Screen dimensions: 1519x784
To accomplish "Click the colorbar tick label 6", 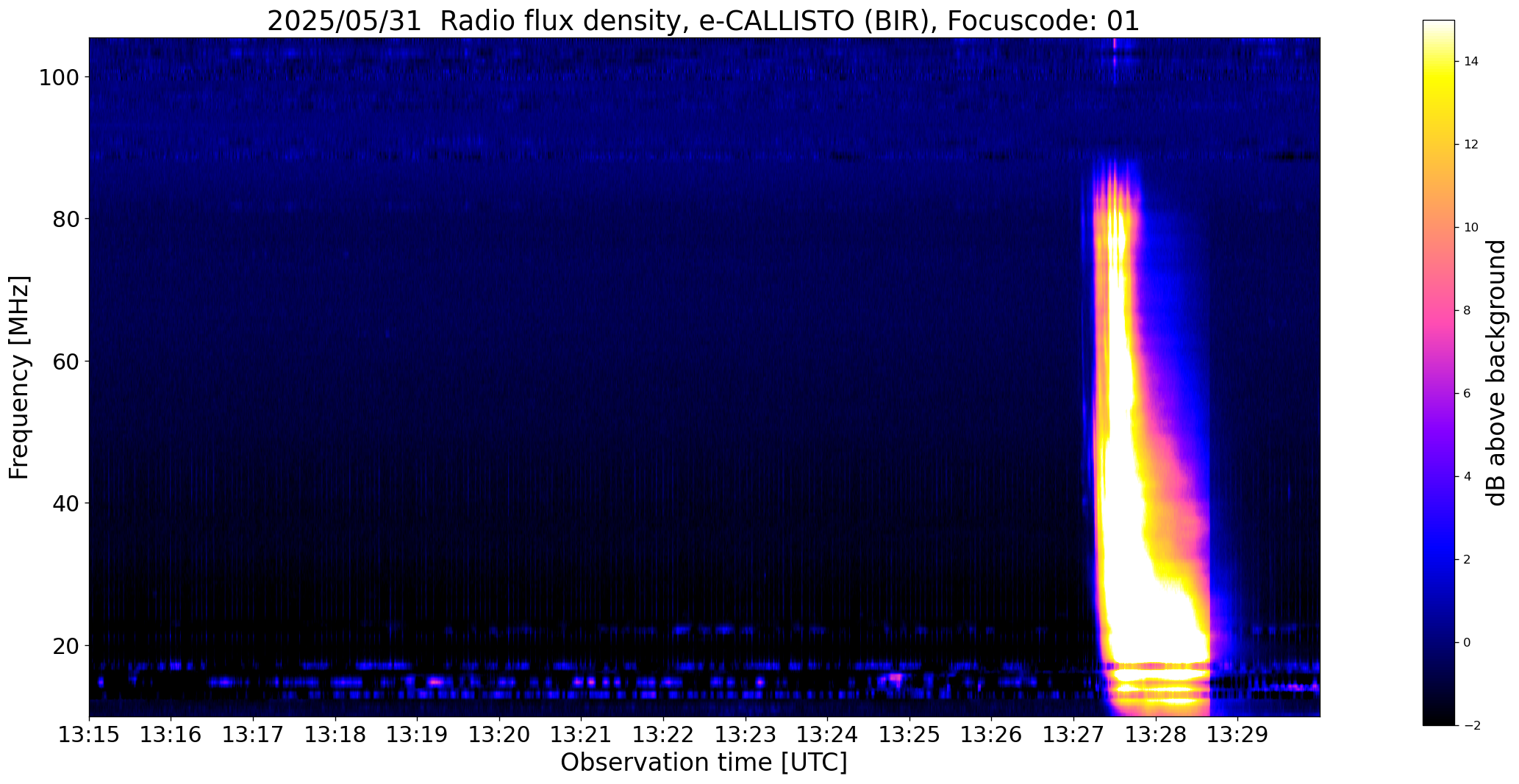I will coord(1467,394).
